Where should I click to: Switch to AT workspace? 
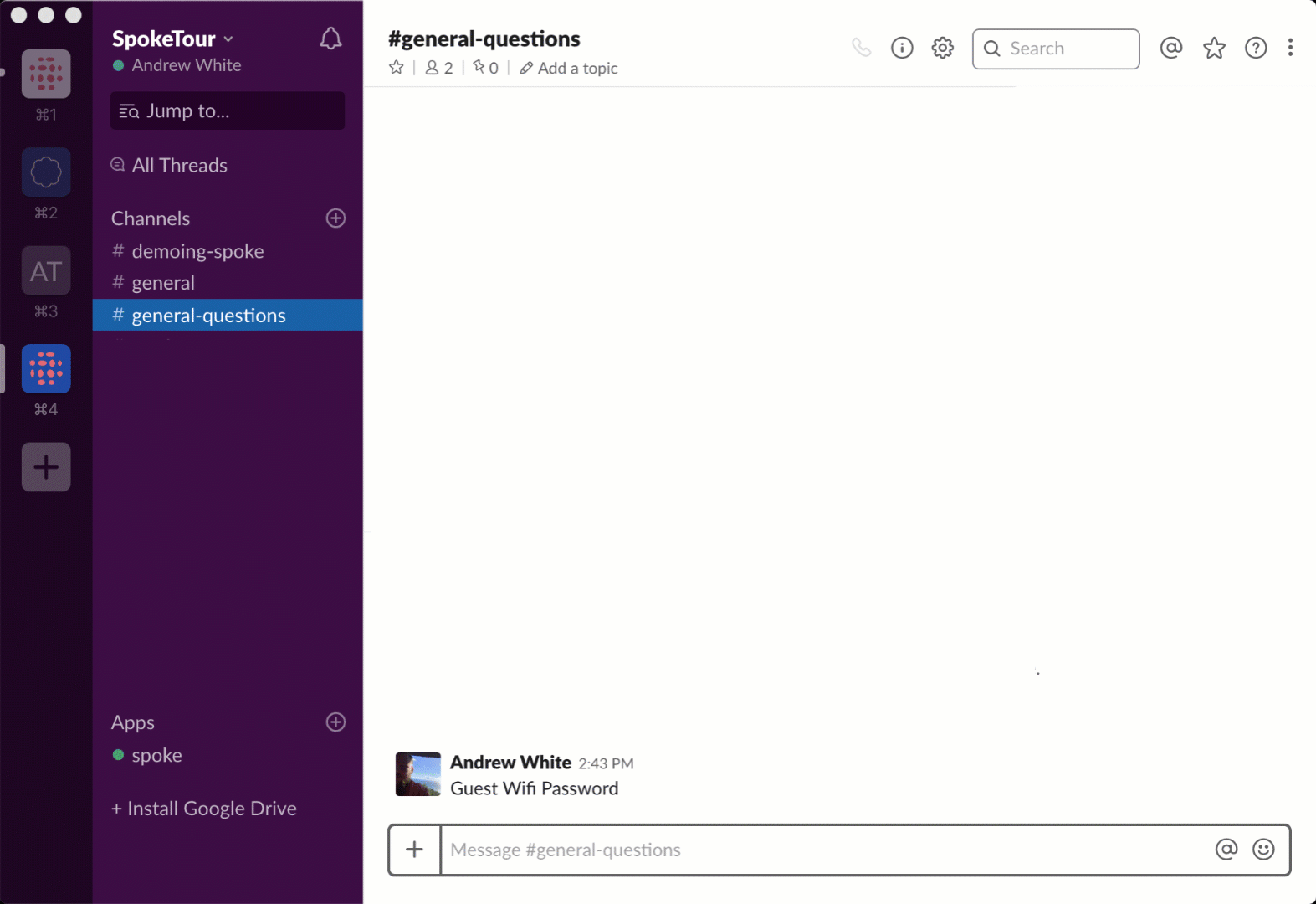(x=46, y=270)
